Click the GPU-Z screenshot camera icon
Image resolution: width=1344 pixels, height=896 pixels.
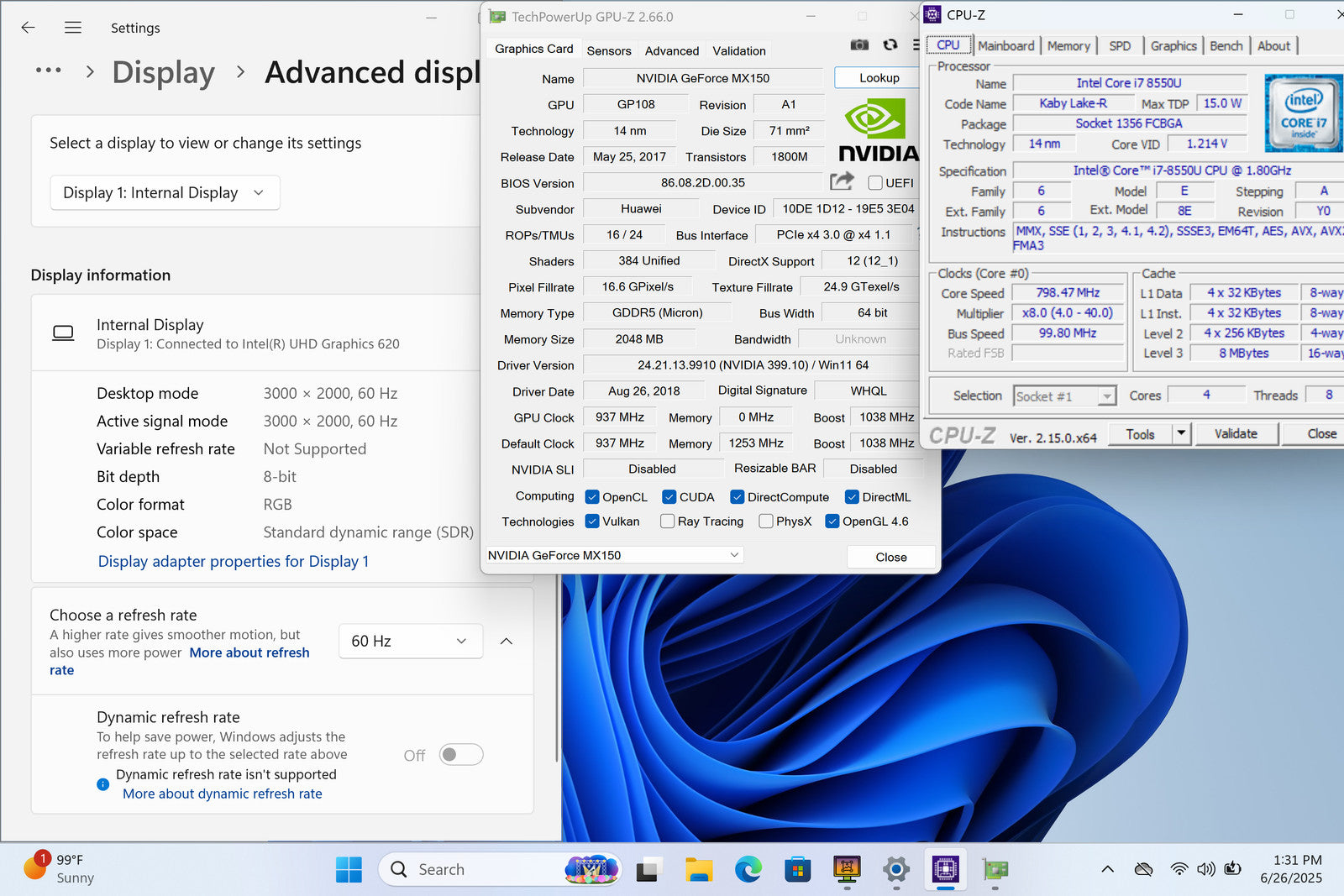[859, 45]
